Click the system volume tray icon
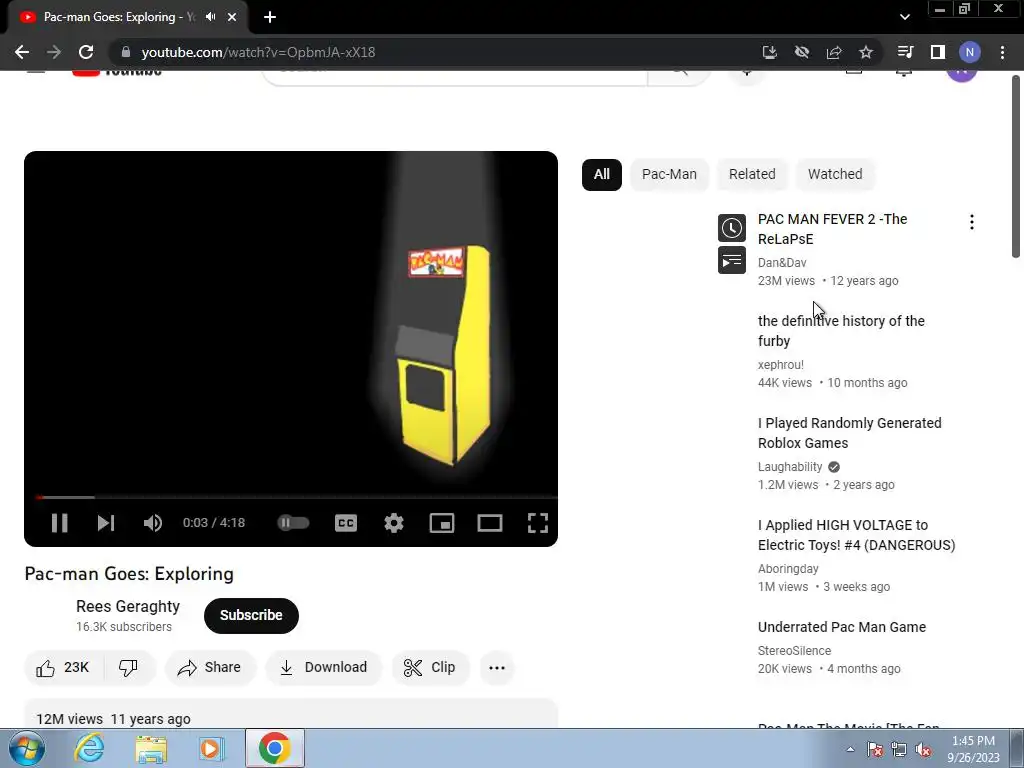The image size is (1024, 768). [x=923, y=749]
